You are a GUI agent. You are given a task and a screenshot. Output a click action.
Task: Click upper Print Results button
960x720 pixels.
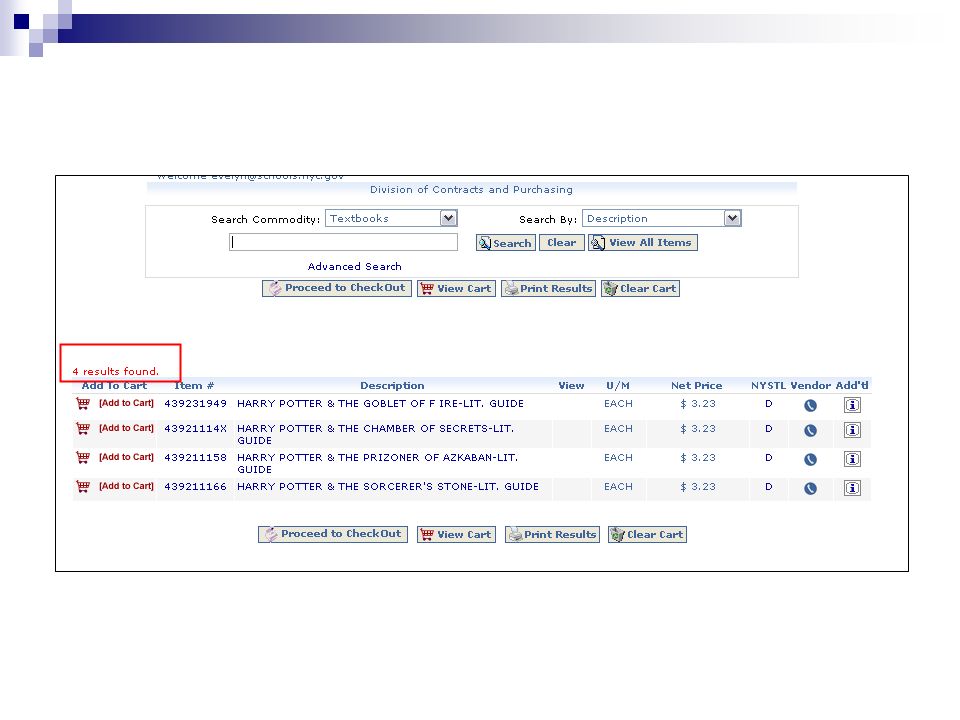click(548, 288)
